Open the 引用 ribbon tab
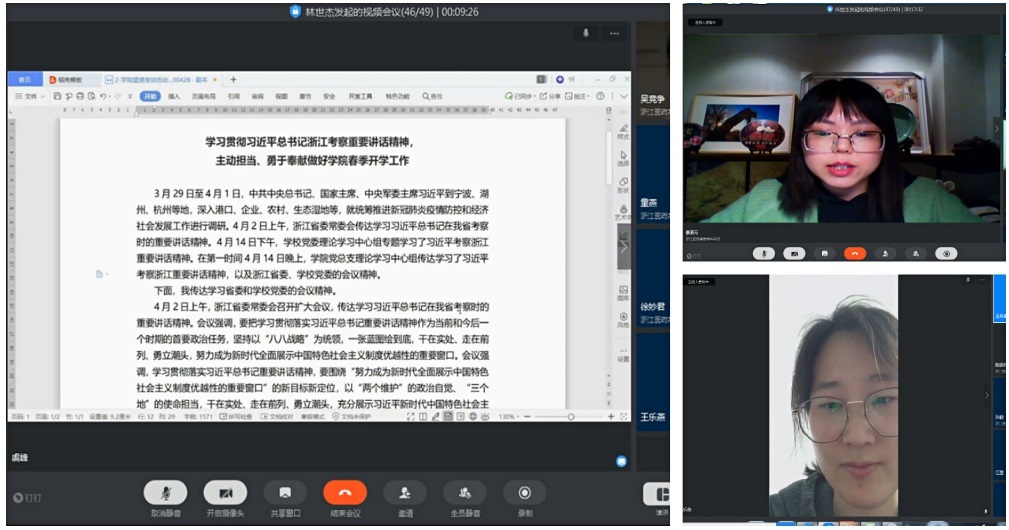Viewport: 1009px width, 530px height. click(x=233, y=96)
